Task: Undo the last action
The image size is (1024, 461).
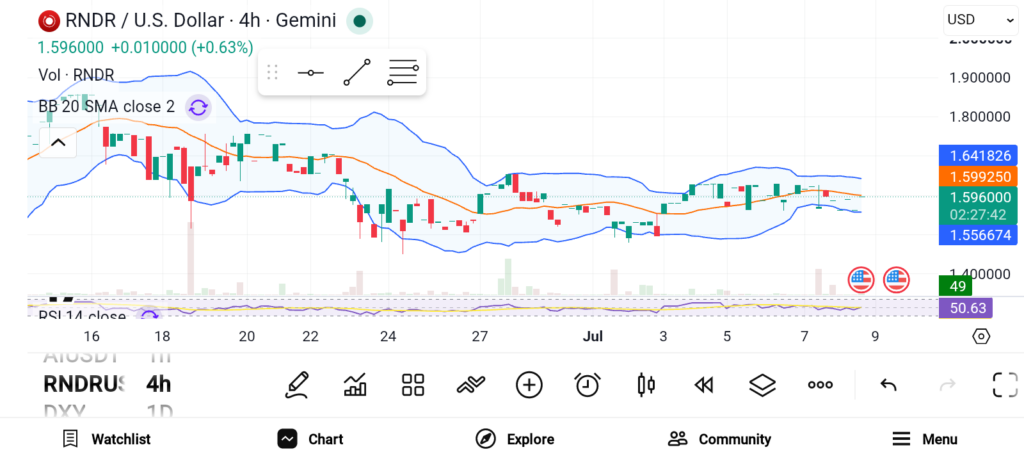Action: 888,385
